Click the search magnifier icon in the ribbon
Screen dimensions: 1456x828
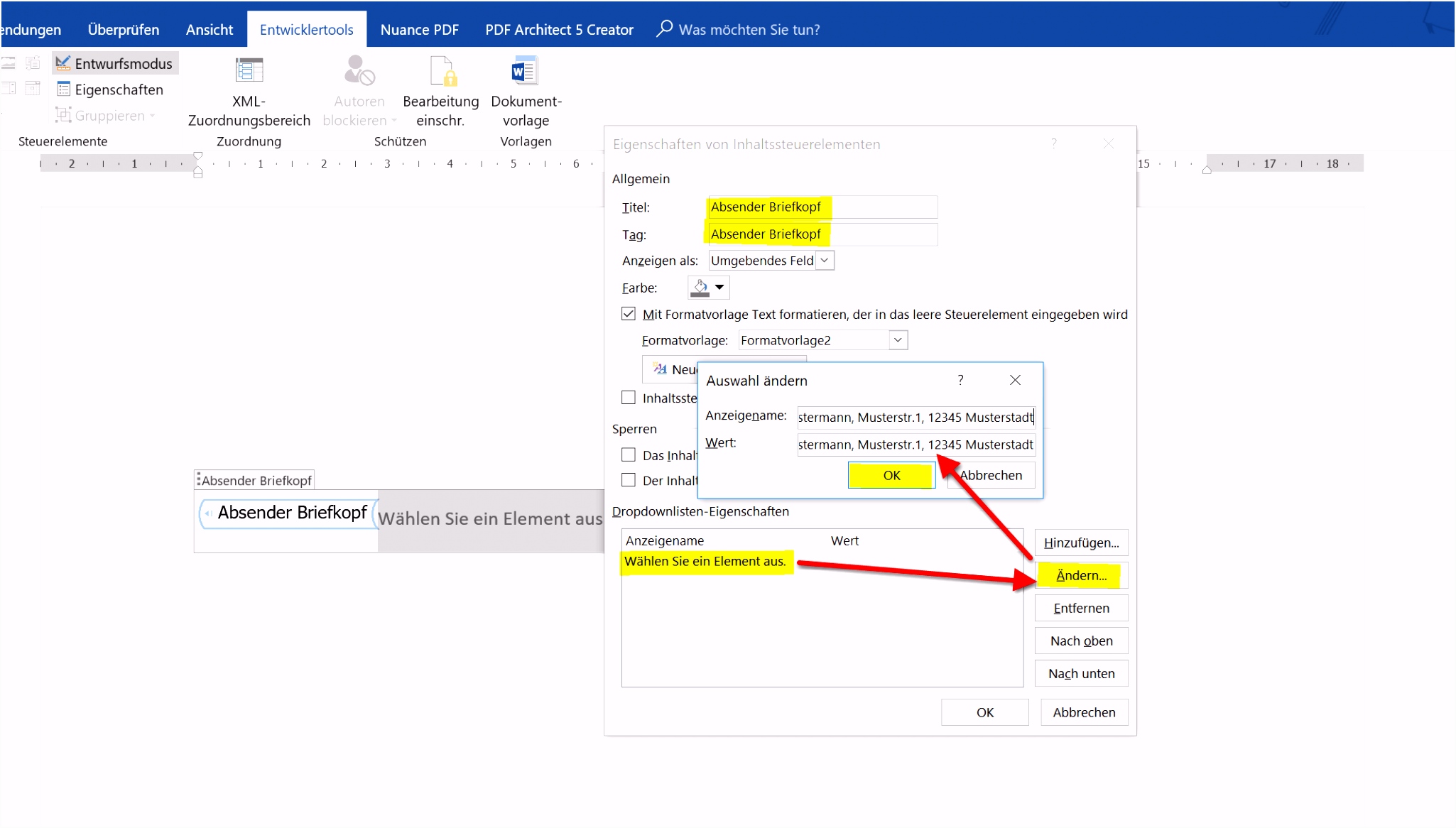(x=664, y=29)
